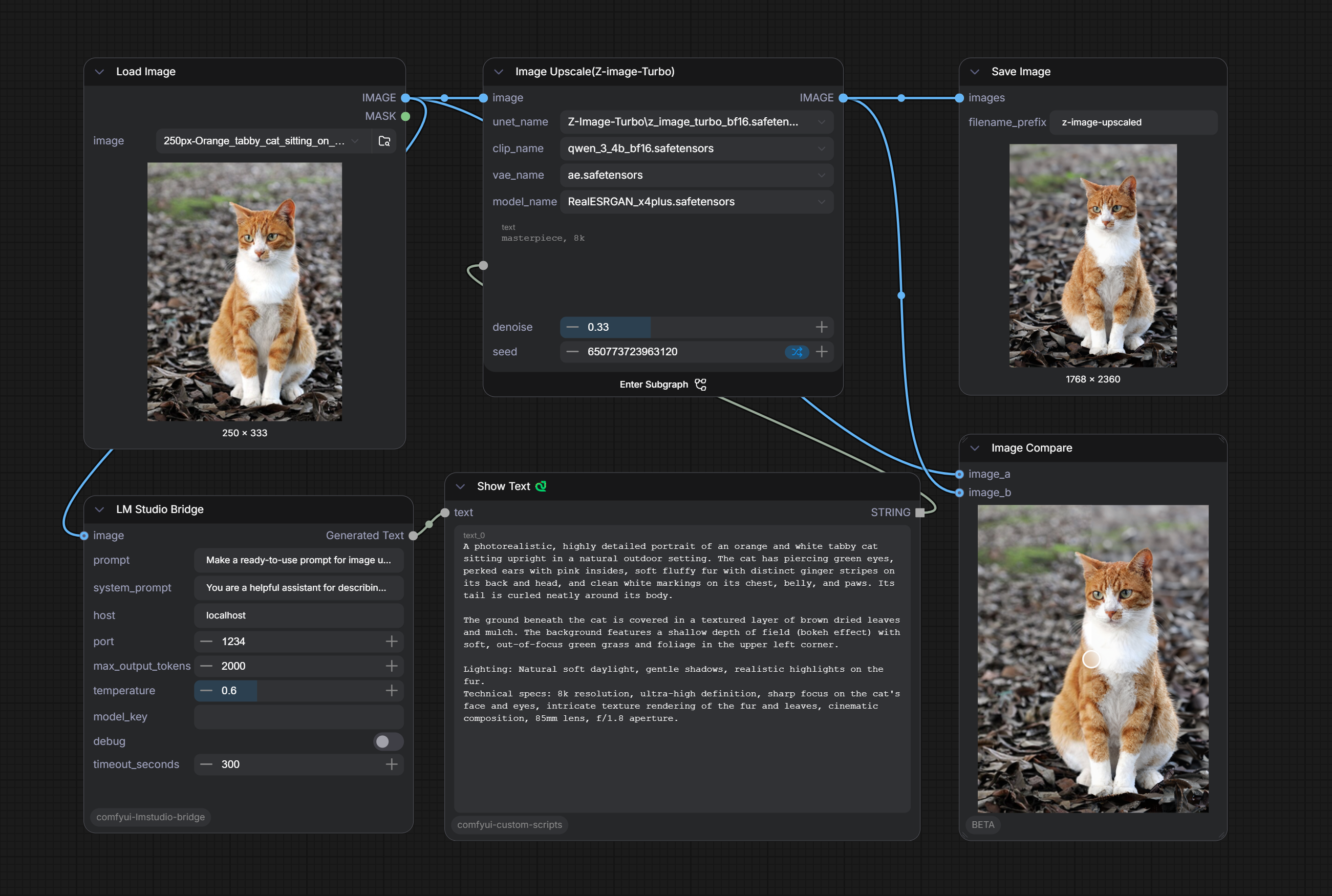The width and height of the screenshot is (1332, 896).
Task: Click the prompt field in LM Studio Bridge
Action: tap(299, 561)
